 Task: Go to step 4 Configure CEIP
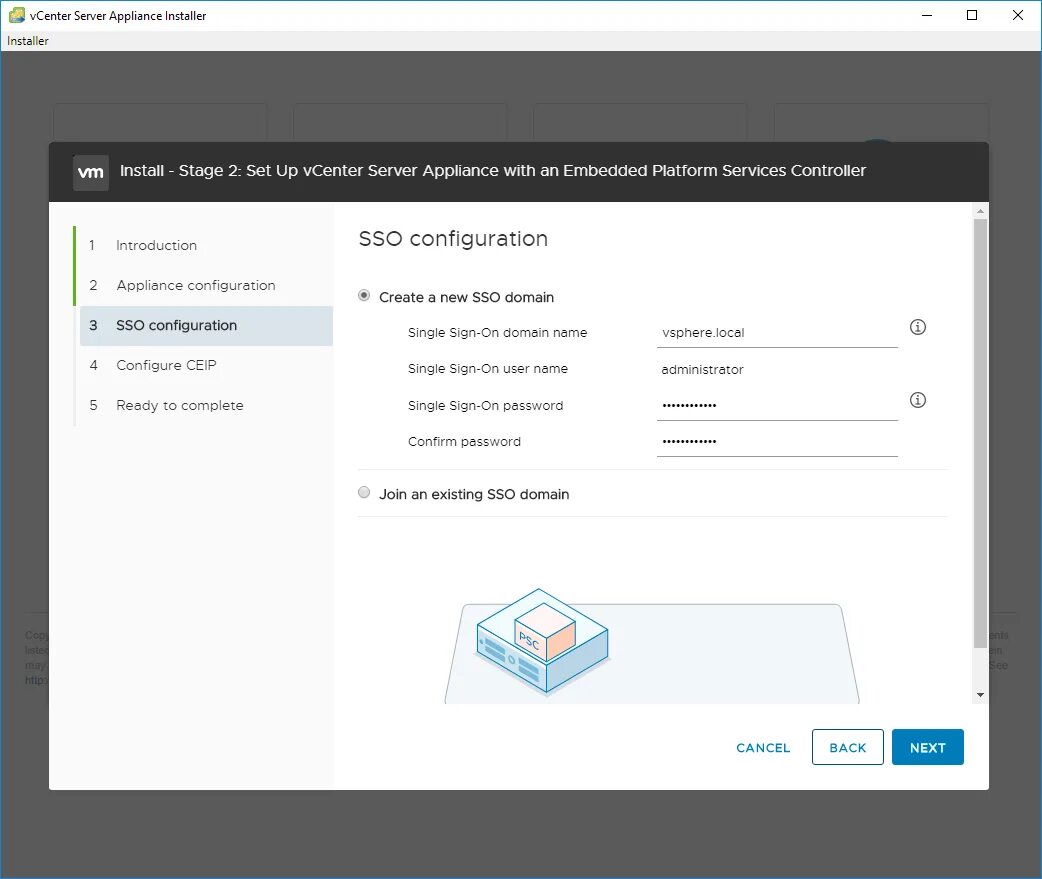[x=166, y=365]
